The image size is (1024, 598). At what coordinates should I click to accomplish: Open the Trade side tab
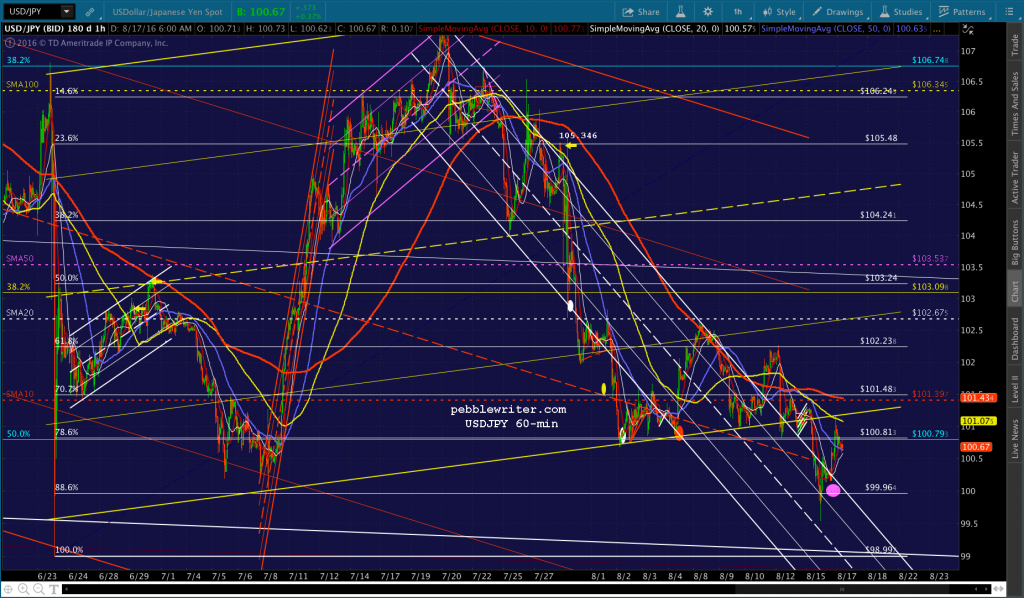tap(1015, 44)
